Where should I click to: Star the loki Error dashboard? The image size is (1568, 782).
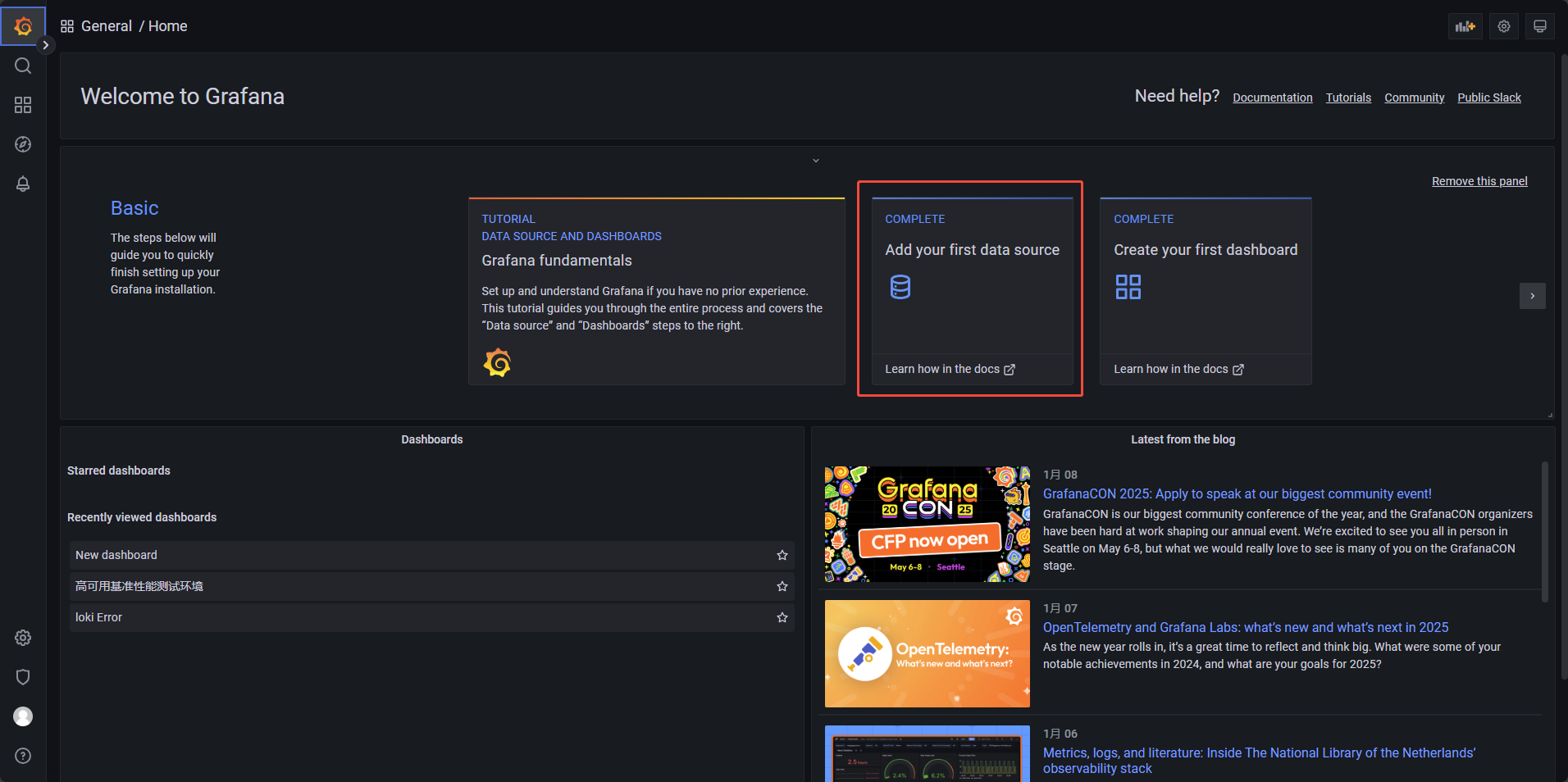[781, 617]
